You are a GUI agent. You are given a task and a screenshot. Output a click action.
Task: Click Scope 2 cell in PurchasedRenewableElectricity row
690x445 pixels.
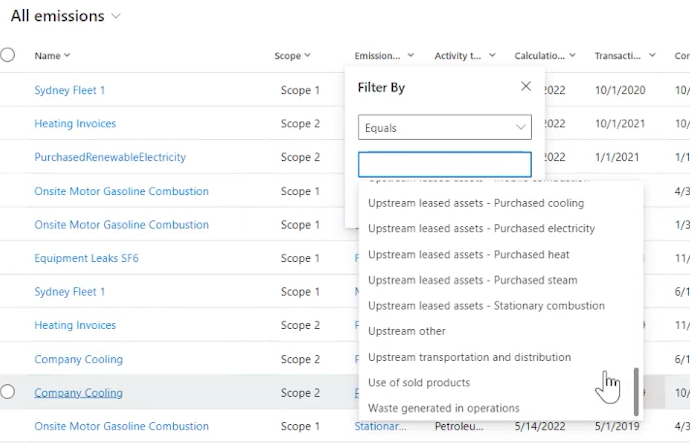coord(300,157)
